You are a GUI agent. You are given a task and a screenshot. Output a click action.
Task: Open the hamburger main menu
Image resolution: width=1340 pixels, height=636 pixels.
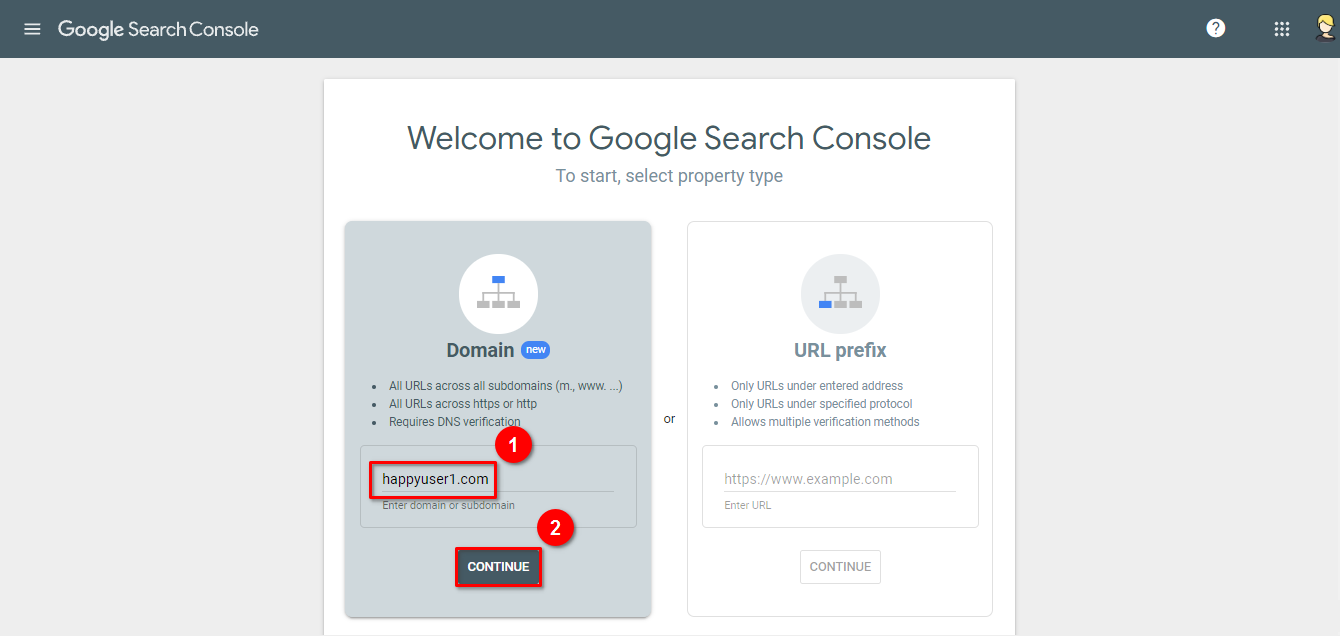(32, 29)
